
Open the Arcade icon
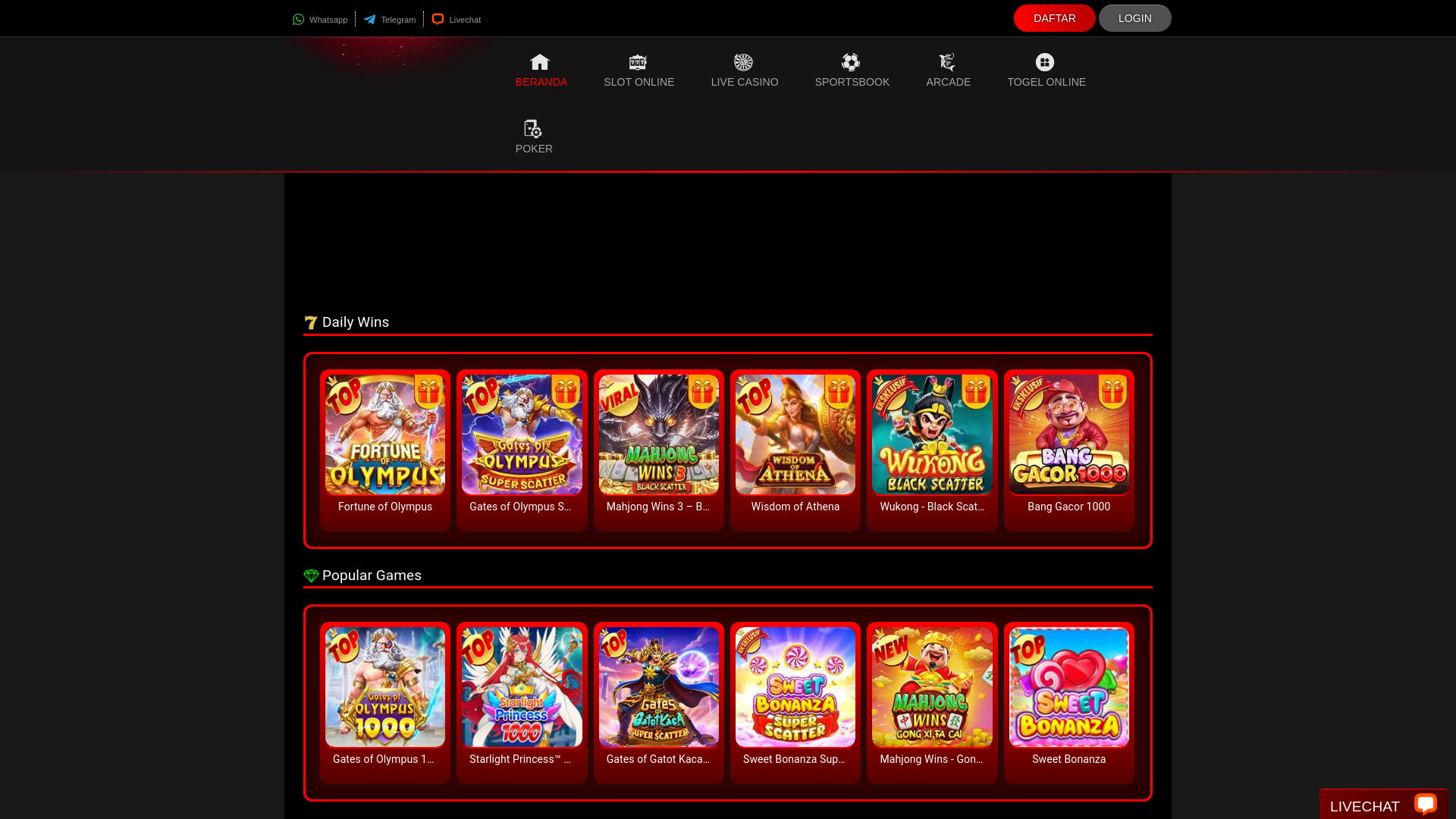pos(947,62)
